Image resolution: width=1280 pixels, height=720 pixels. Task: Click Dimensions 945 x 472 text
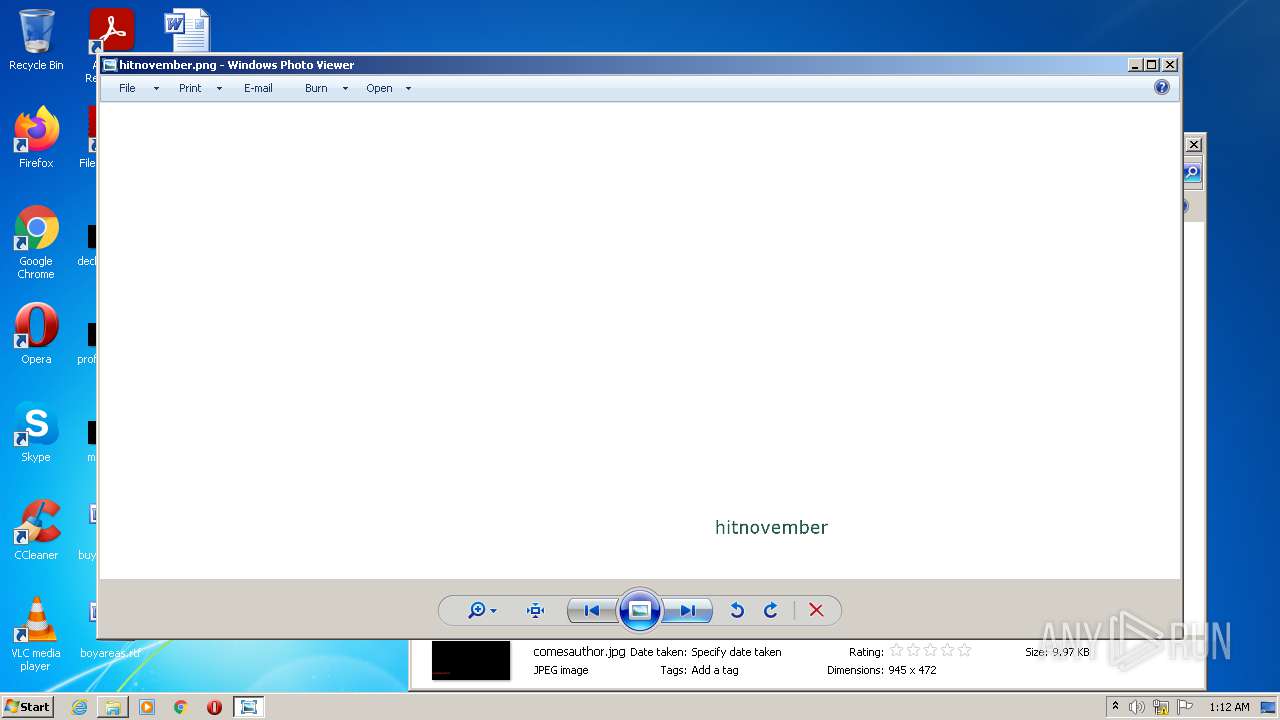click(882, 670)
